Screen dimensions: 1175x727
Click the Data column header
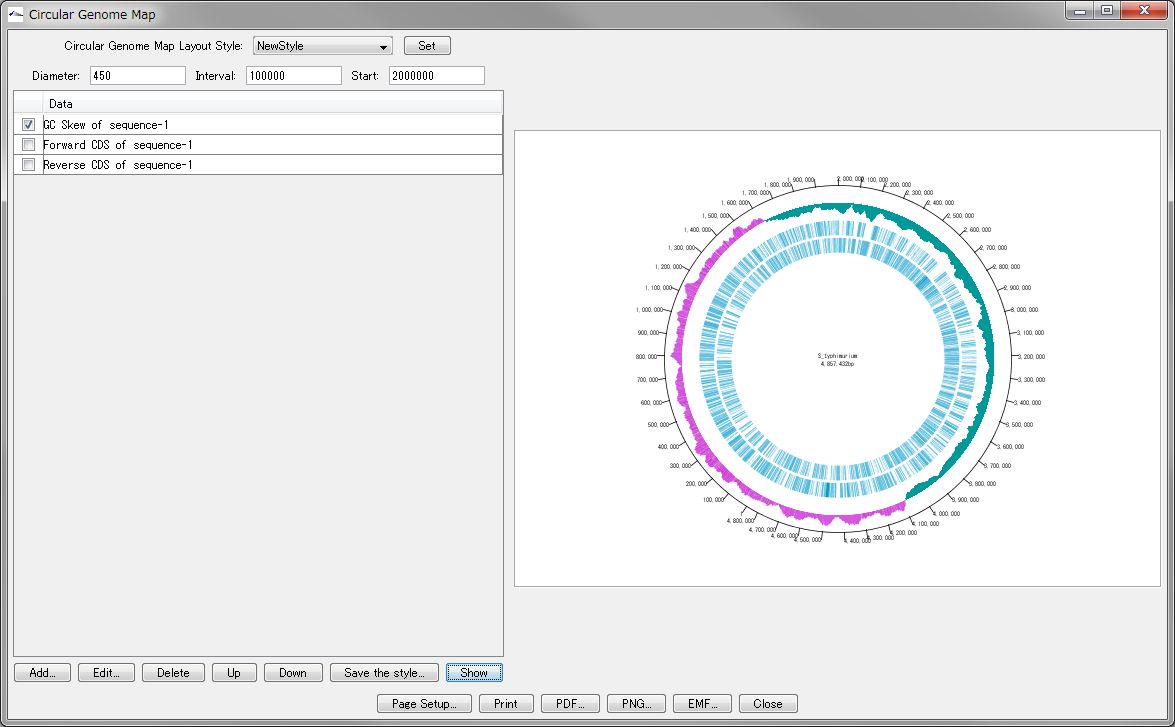[273, 103]
